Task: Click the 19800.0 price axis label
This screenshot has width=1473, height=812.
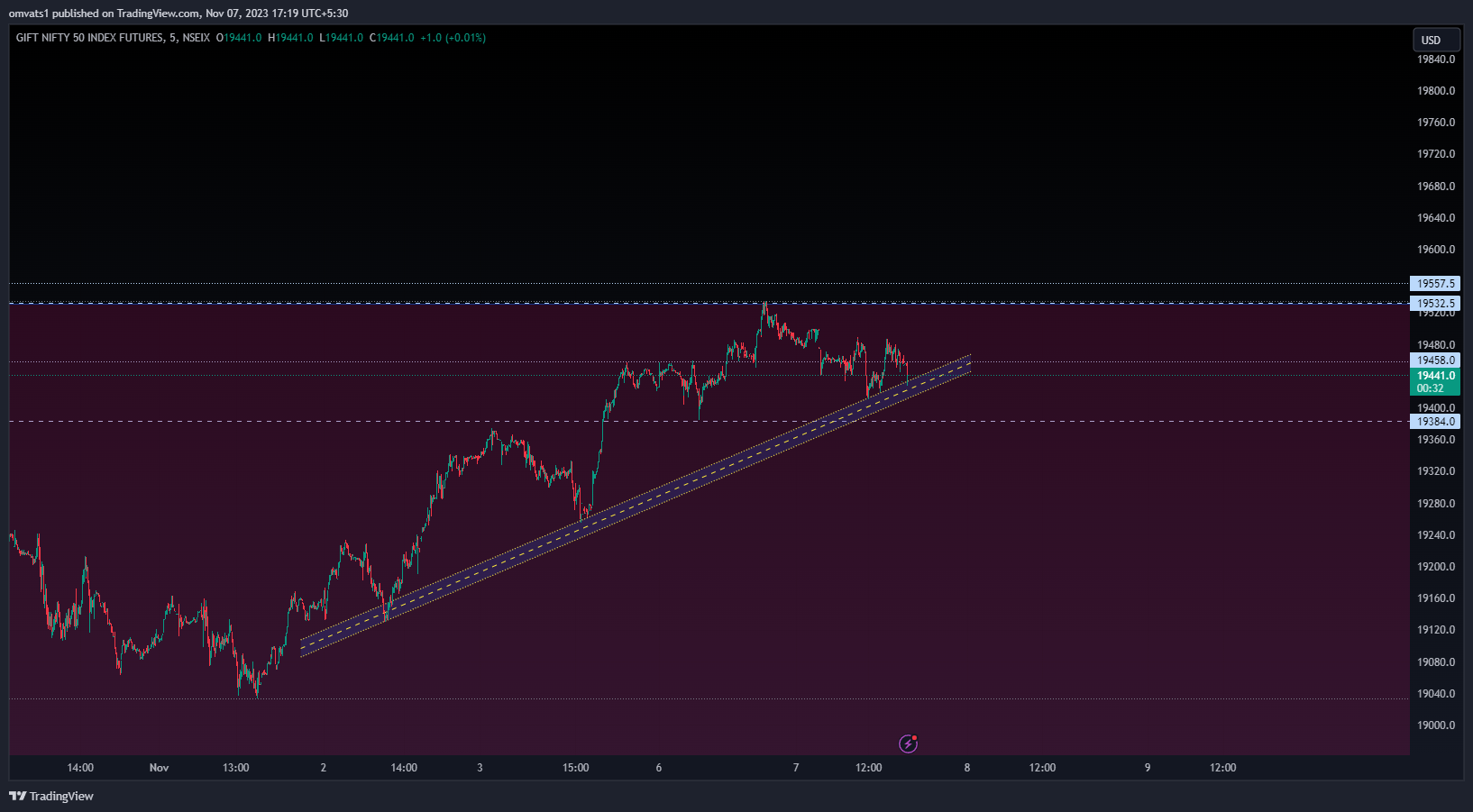Action: pos(1436,91)
